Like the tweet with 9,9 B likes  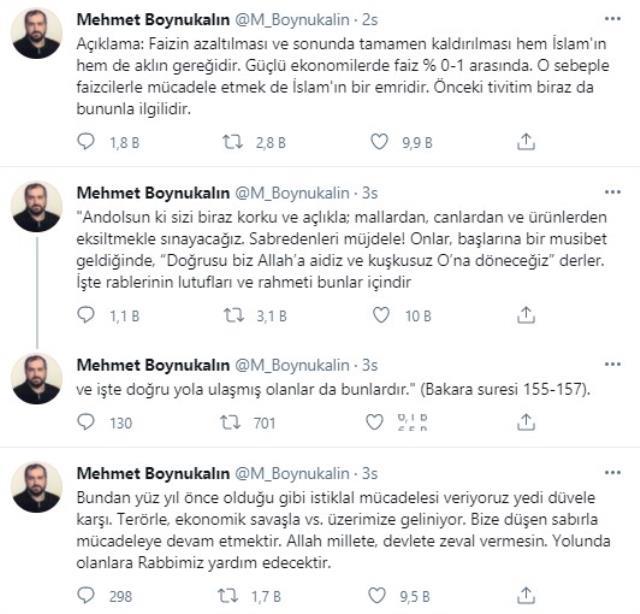pyautogui.click(x=379, y=143)
